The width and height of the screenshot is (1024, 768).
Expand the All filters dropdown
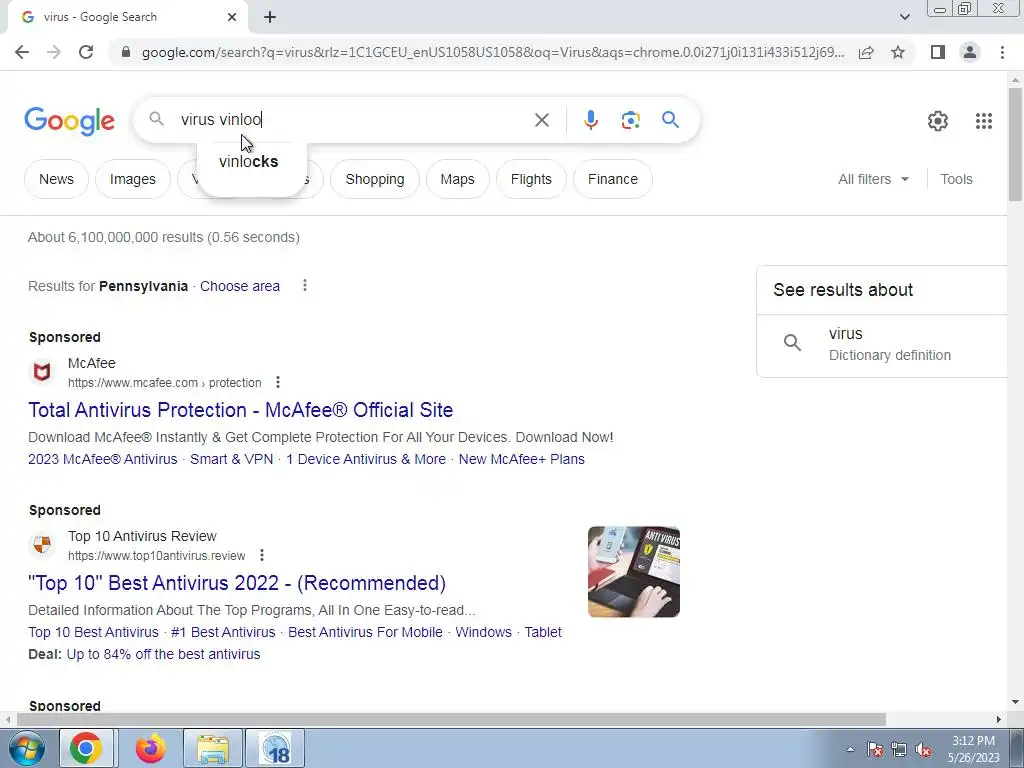click(x=873, y=179)
